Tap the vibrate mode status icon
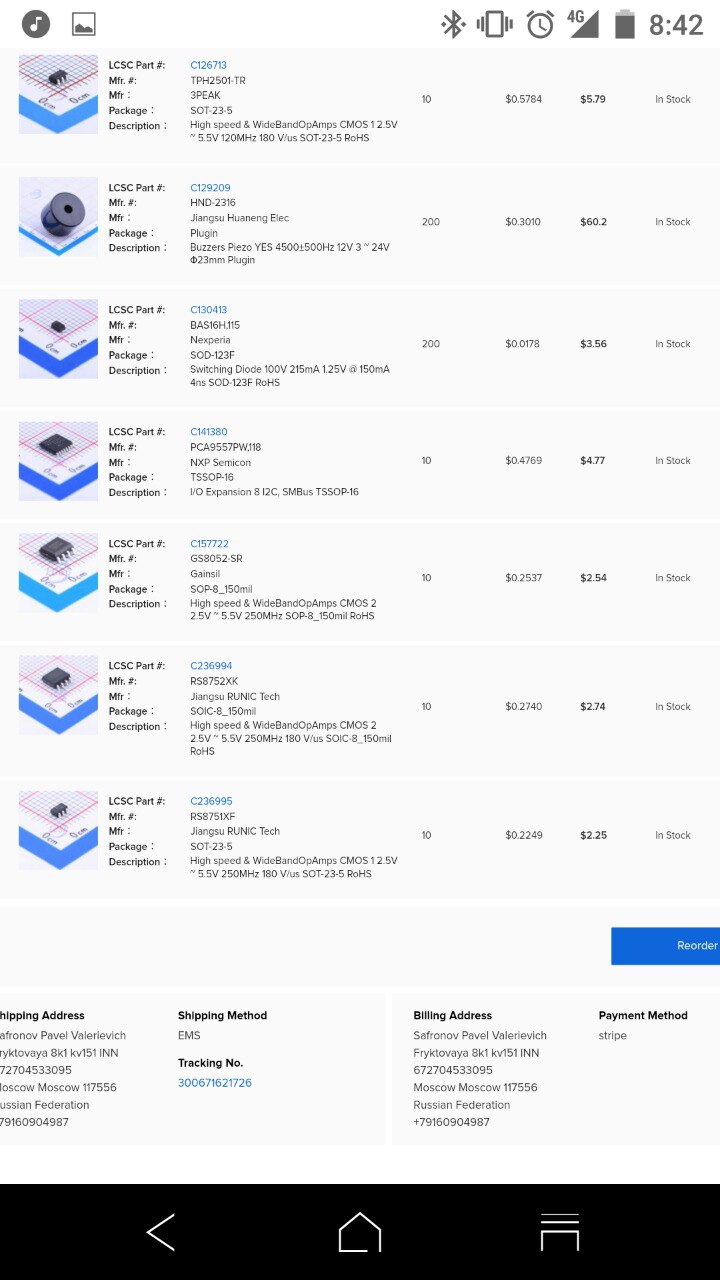This screenshot has width=720, height=1280. 495,24
